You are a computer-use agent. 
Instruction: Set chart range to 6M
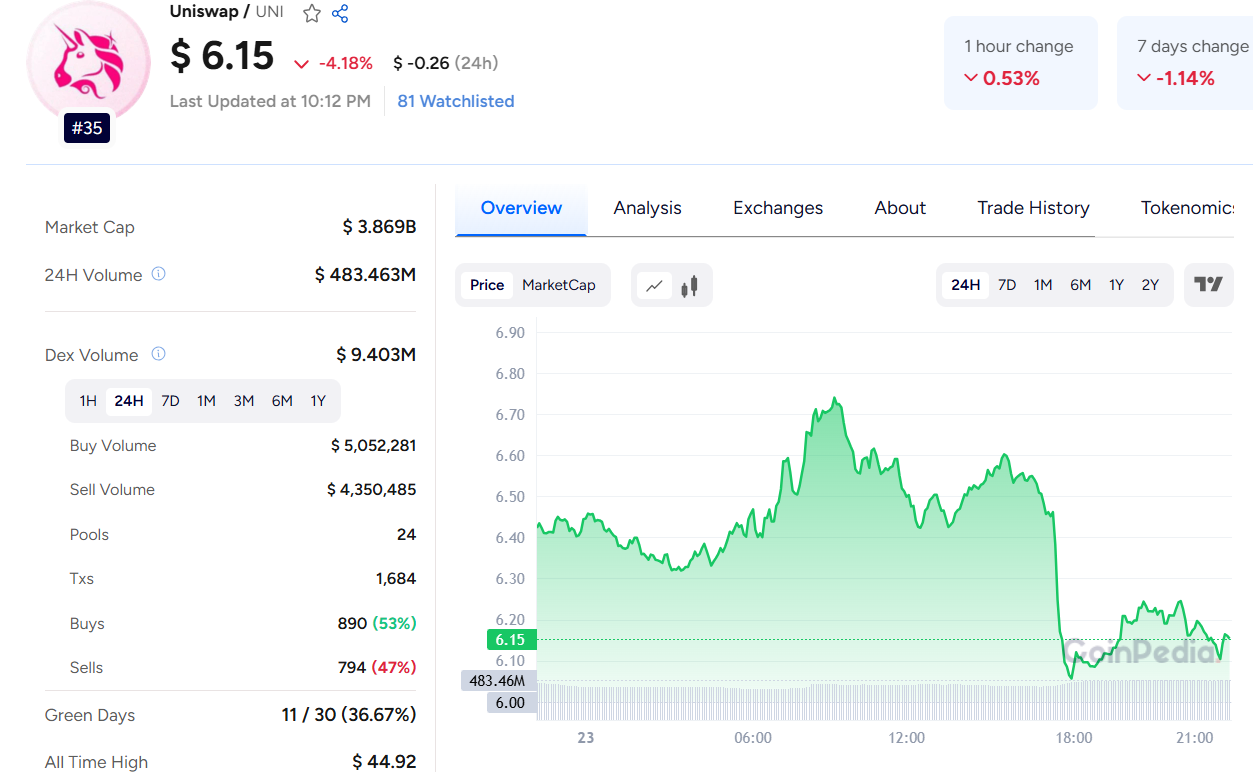1080,285
